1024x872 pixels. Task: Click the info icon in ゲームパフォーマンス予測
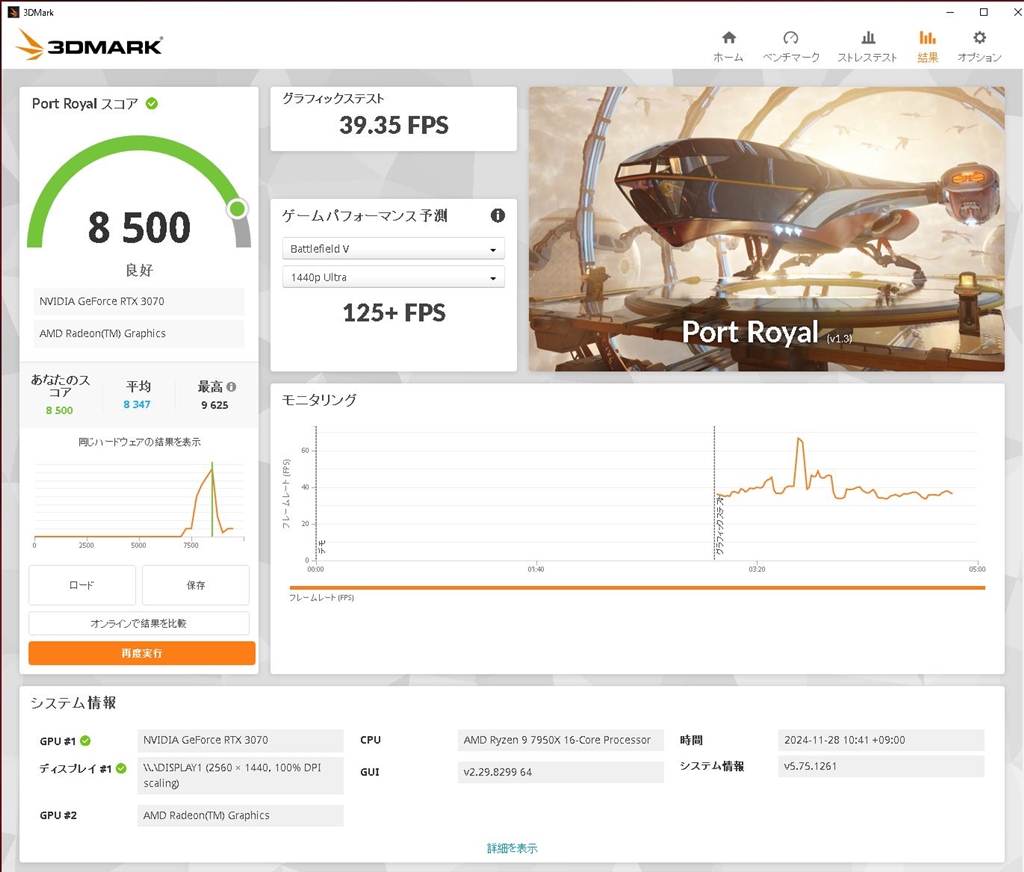pyautogui.click(x=498, y=216)
